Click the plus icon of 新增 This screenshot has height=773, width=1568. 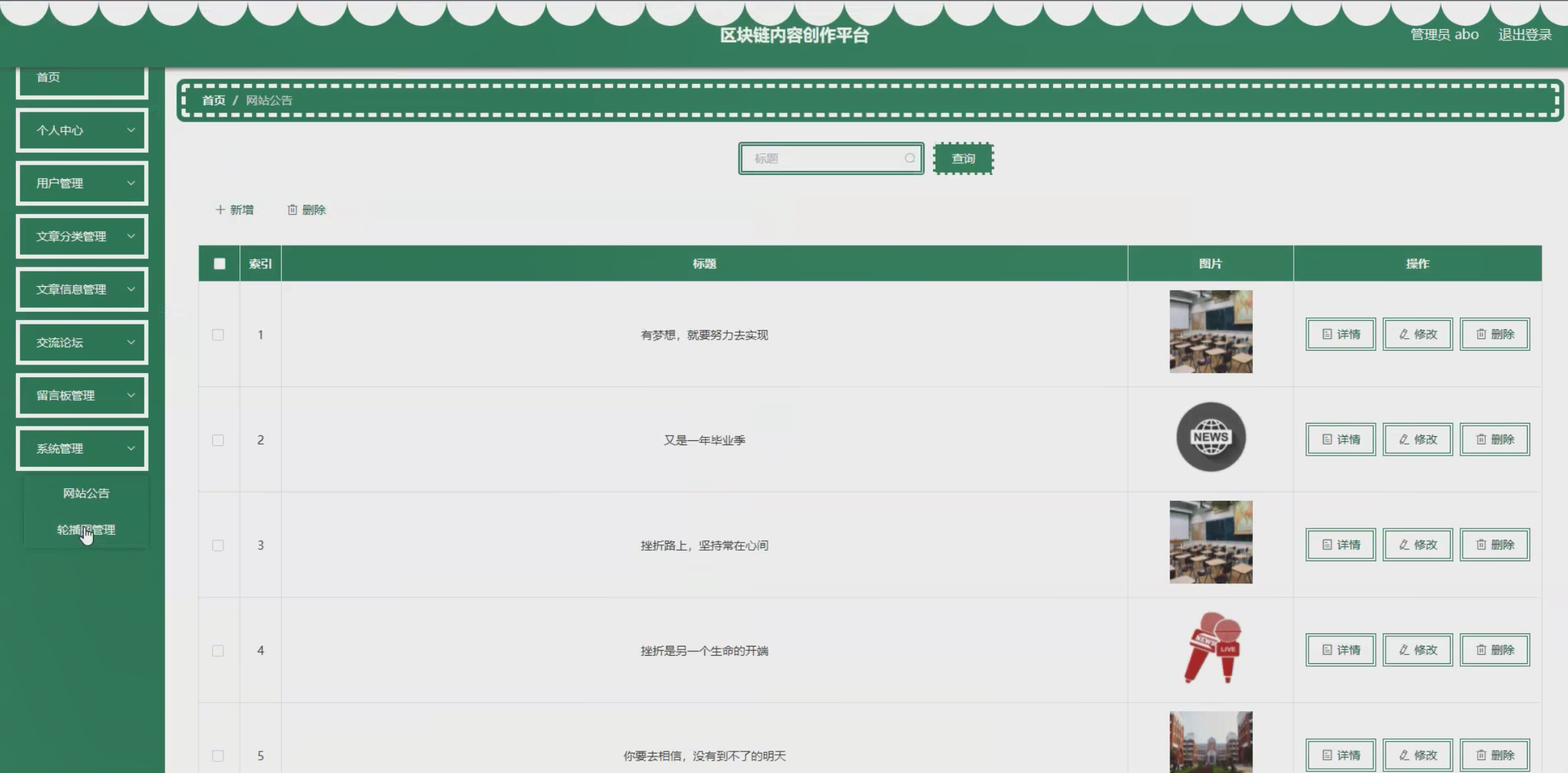[x=220, y=210]
